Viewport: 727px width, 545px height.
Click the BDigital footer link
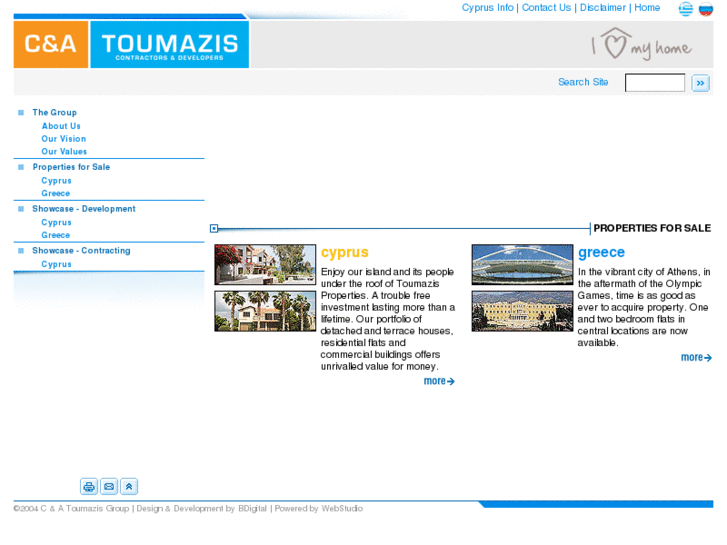pyautogui.click(x=252, y=509)
